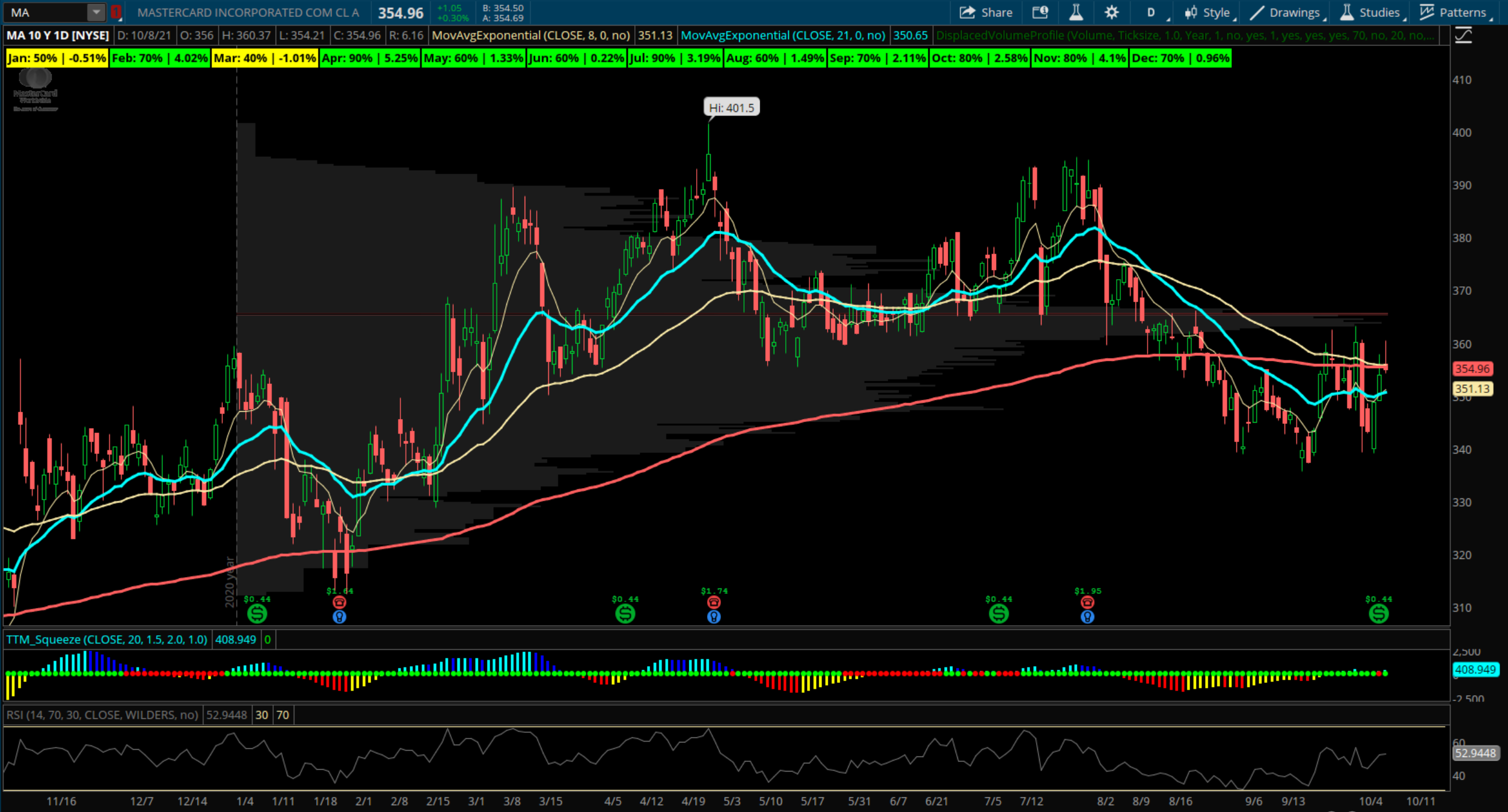
Task: Click the Jun: 60% seasonality label
Action: (x=576, y=58)
